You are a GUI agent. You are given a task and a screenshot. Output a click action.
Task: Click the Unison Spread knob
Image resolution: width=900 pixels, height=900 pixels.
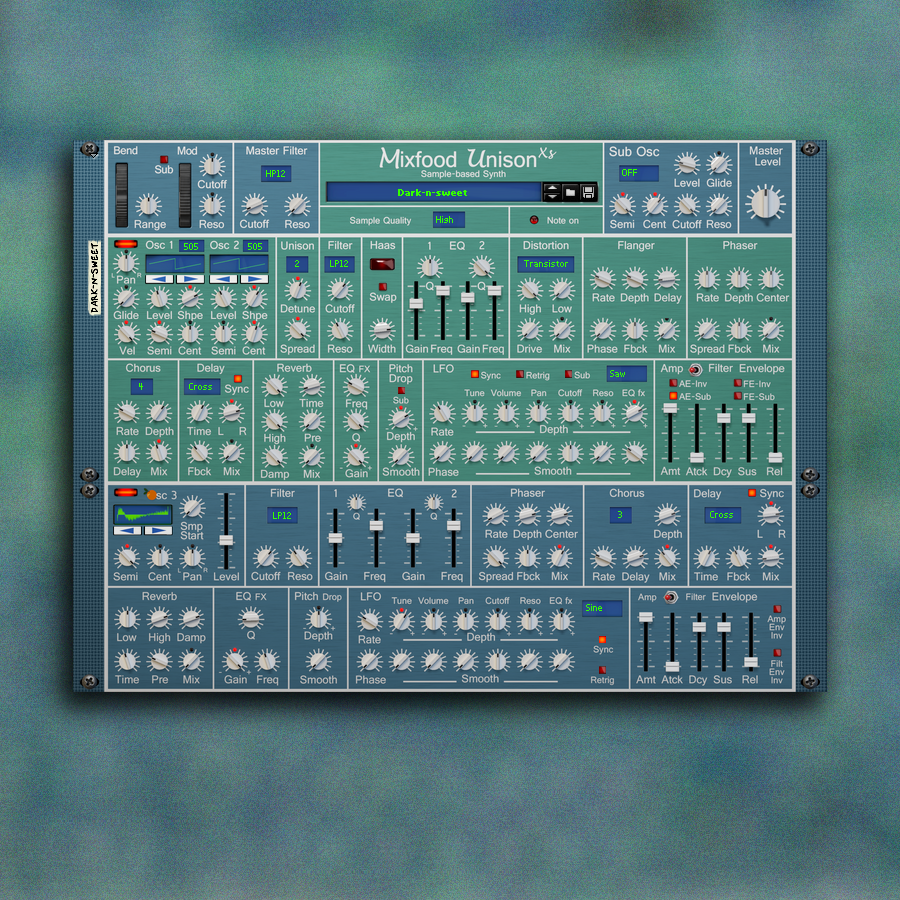297,331
